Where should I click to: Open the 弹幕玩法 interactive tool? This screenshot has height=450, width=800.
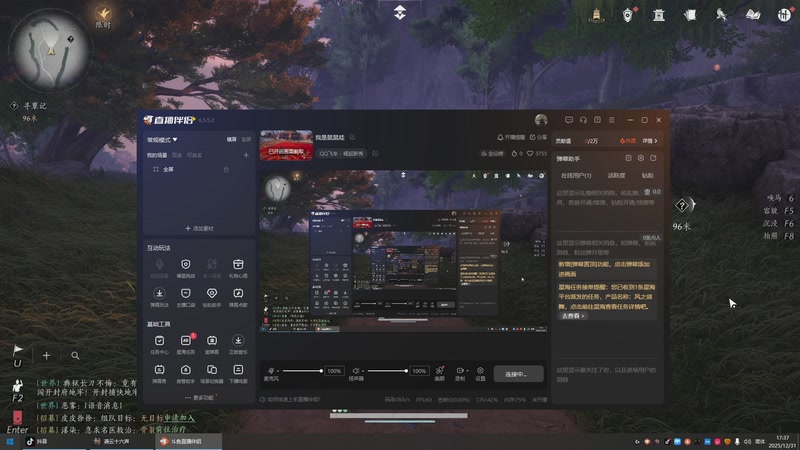click(159, 297)
